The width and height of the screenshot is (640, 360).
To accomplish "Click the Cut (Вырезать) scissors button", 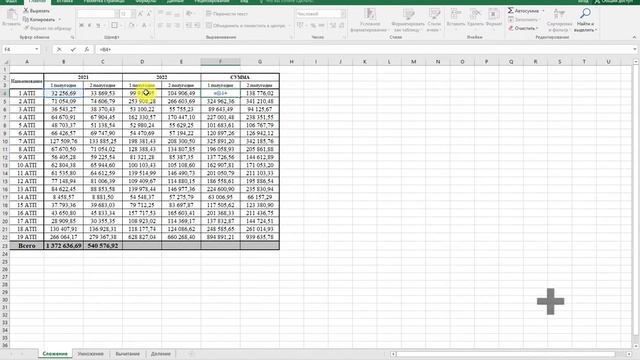I will (x=36, y=11).
